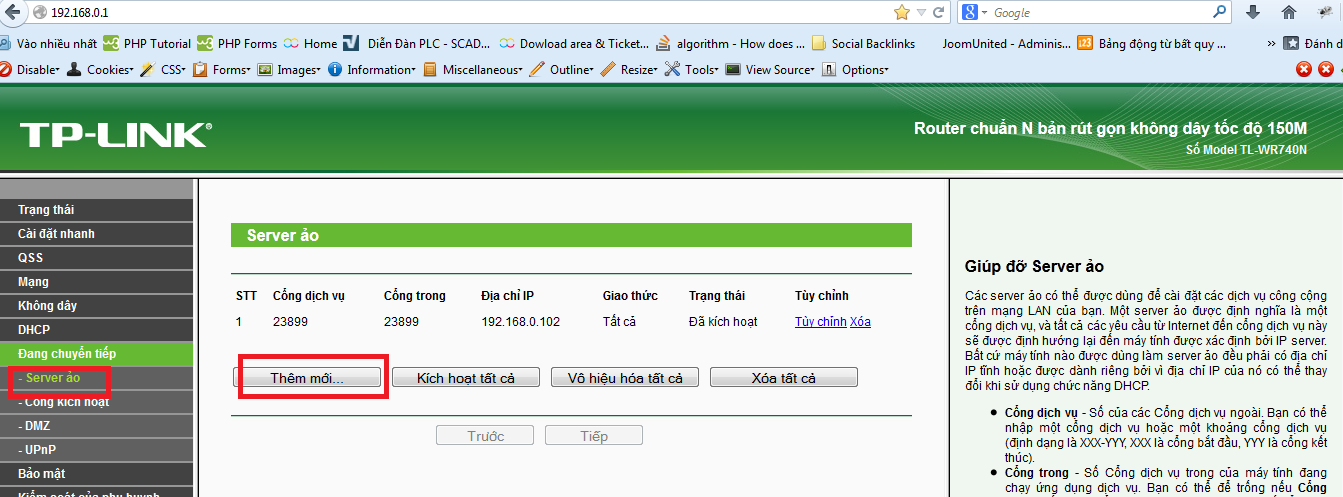The height and width of the screenshot is (497, 1343).
Task: Open the Miscellaneous menu in the developer toolbar
Action: [474, 70]
